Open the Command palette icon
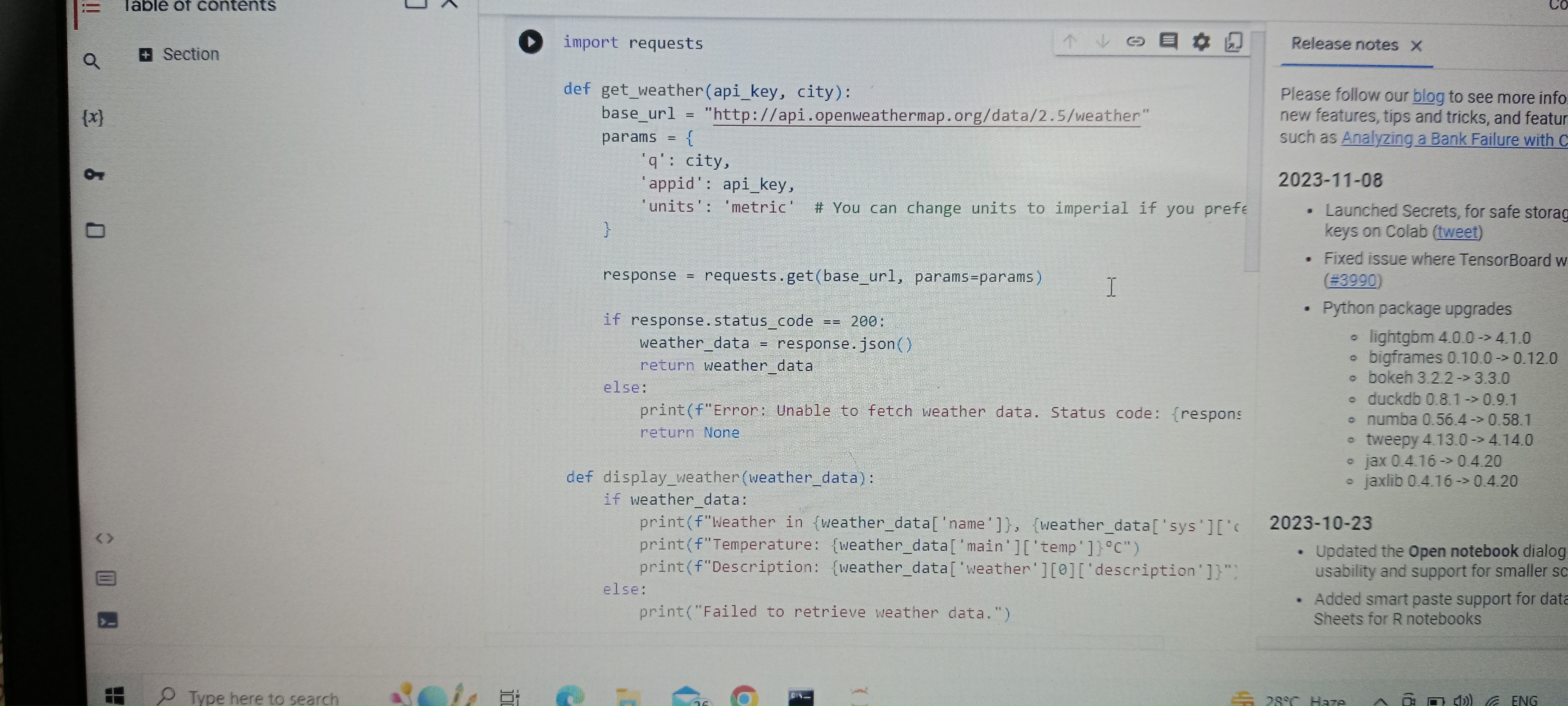 (x=106, y=578)
